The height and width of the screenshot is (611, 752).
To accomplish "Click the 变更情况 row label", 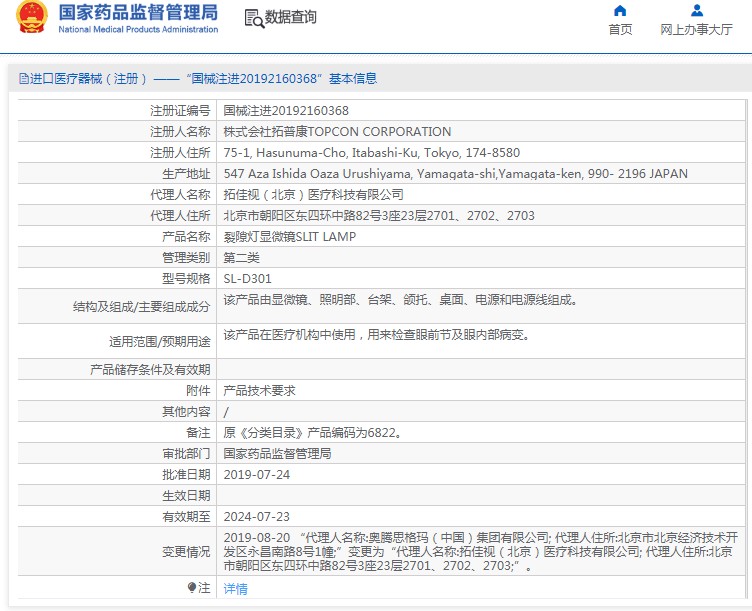I will (186, 552).
